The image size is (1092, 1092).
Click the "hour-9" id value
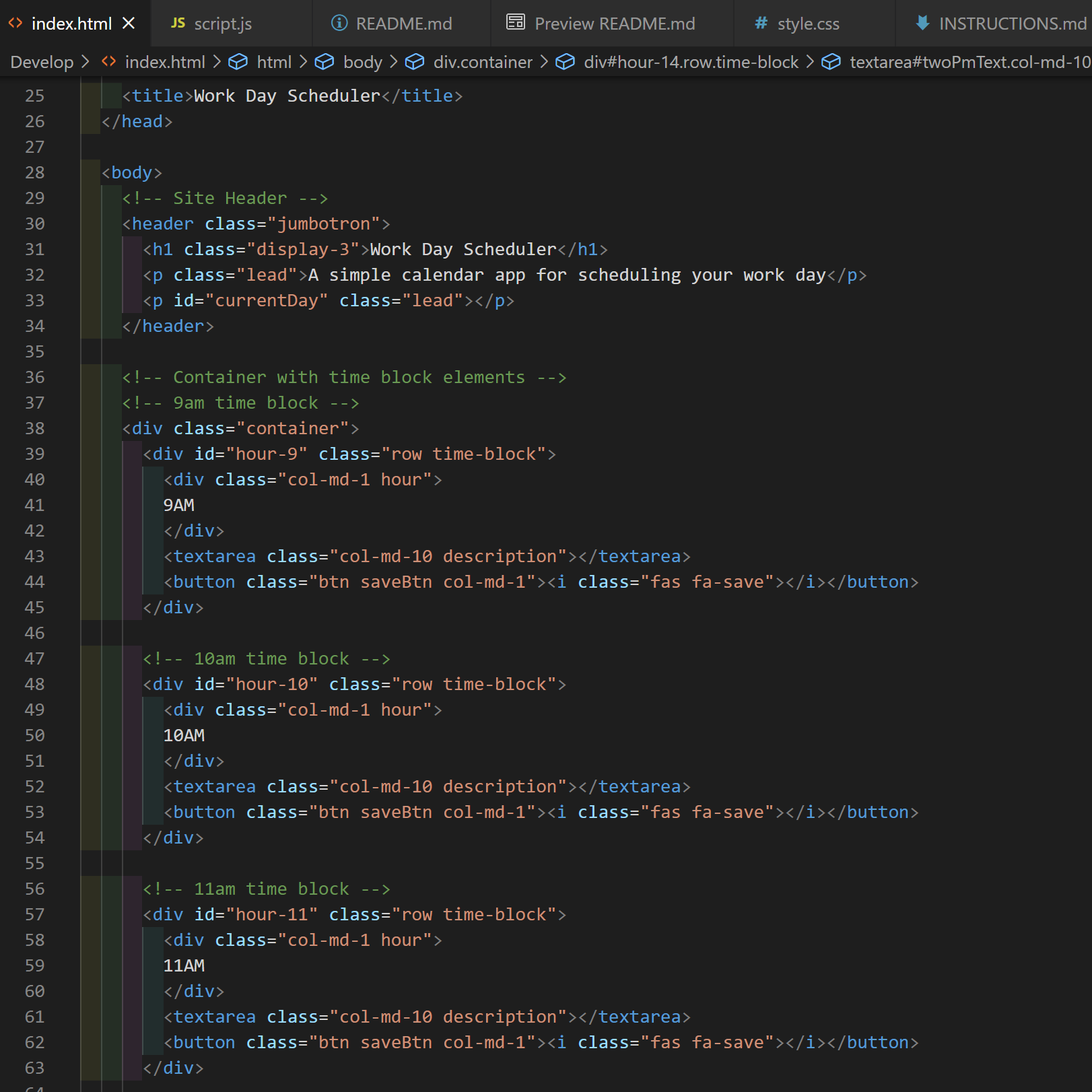pyautogui.click(x=267, y=454)
